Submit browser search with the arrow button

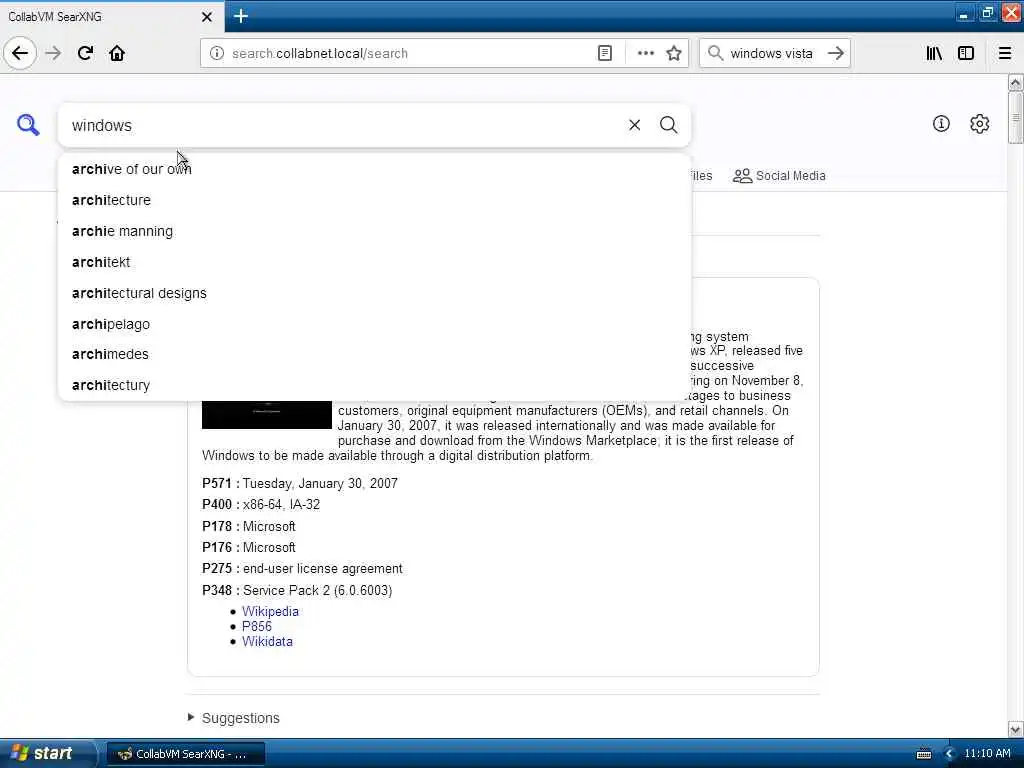[x=835, y=53]
